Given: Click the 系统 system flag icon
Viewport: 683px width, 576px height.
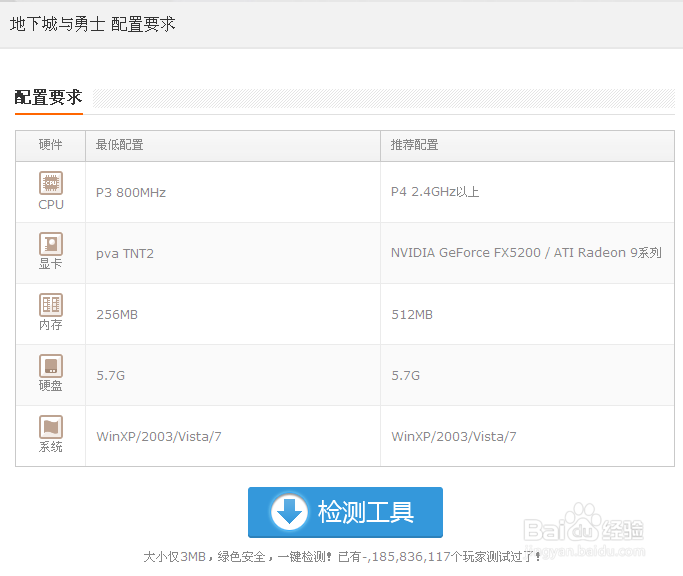Looking at the screenshot, I should (x=51, y=427).
